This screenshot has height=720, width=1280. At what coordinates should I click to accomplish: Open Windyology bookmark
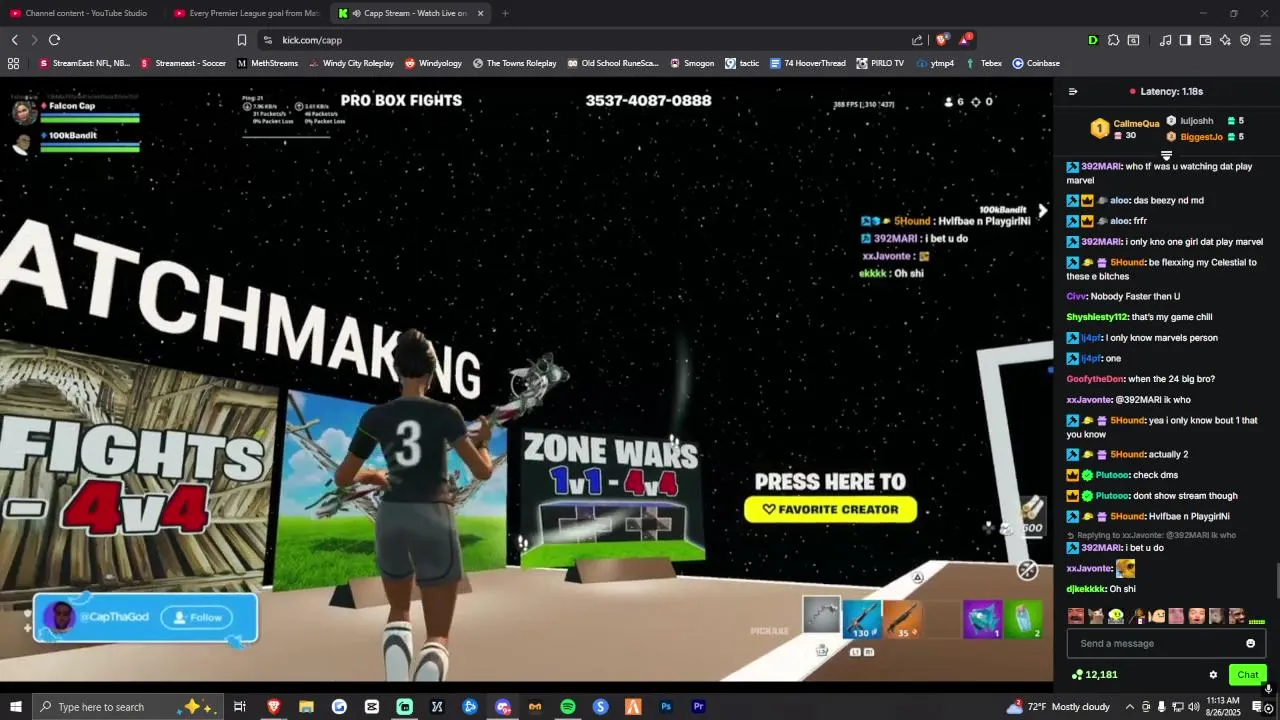point(433,63)
